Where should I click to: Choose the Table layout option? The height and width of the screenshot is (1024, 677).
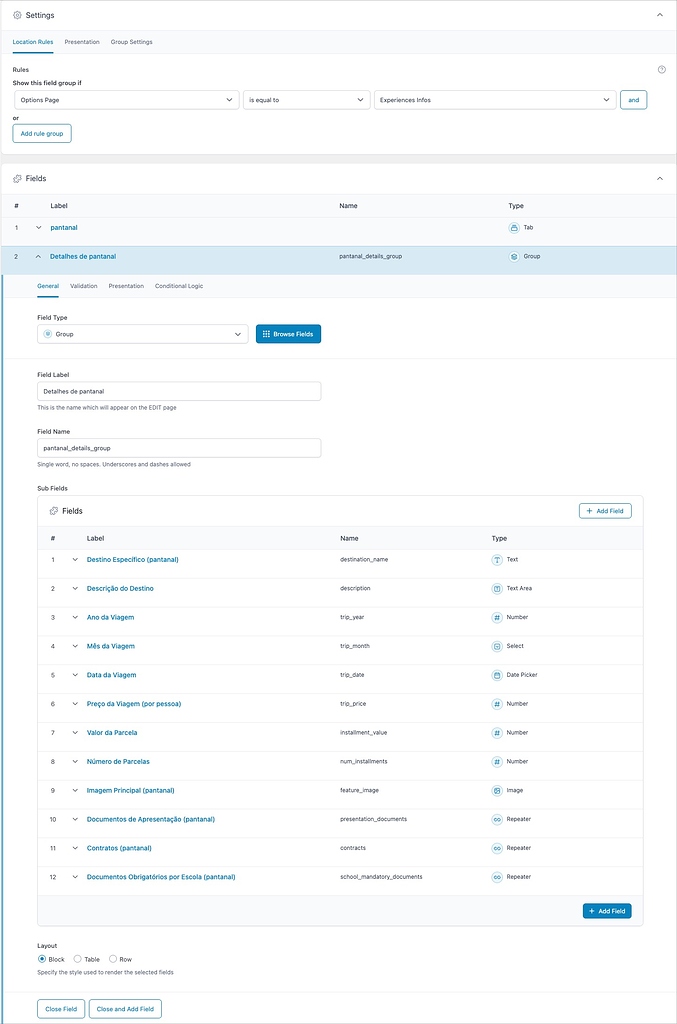78,959
